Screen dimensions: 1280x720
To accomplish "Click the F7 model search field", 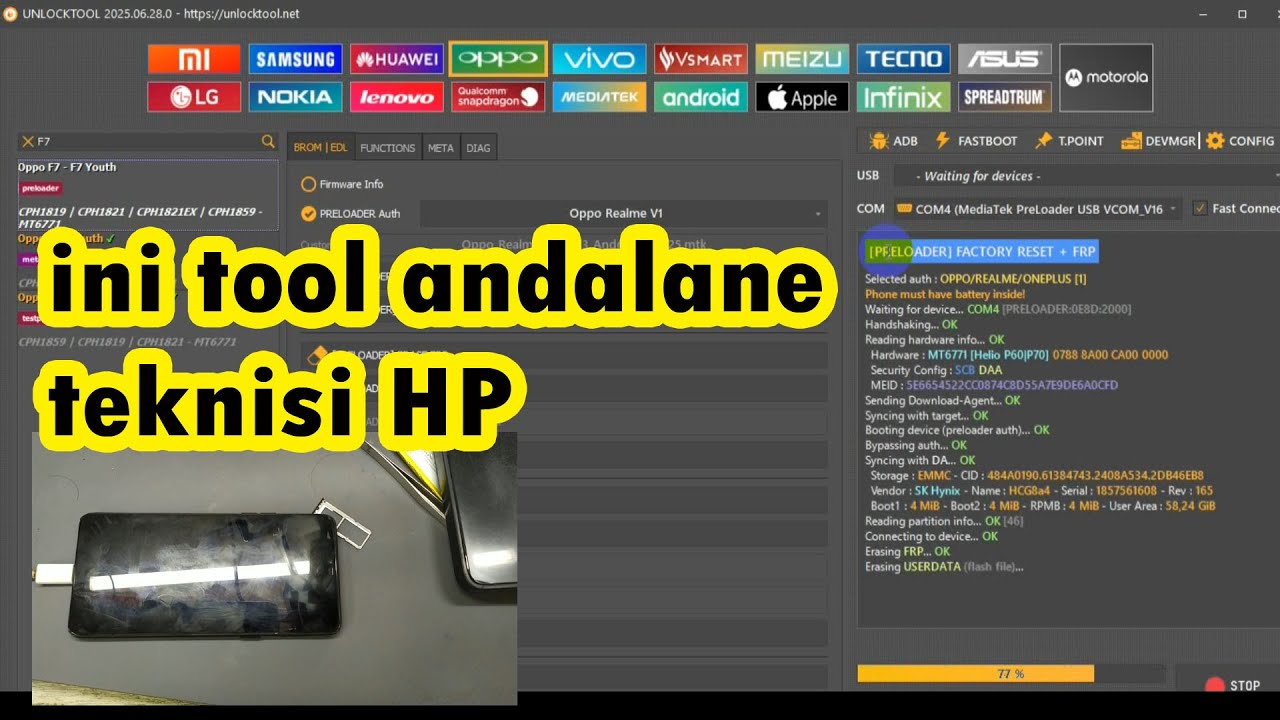I will pyautogui.click(x=147, y=141).
